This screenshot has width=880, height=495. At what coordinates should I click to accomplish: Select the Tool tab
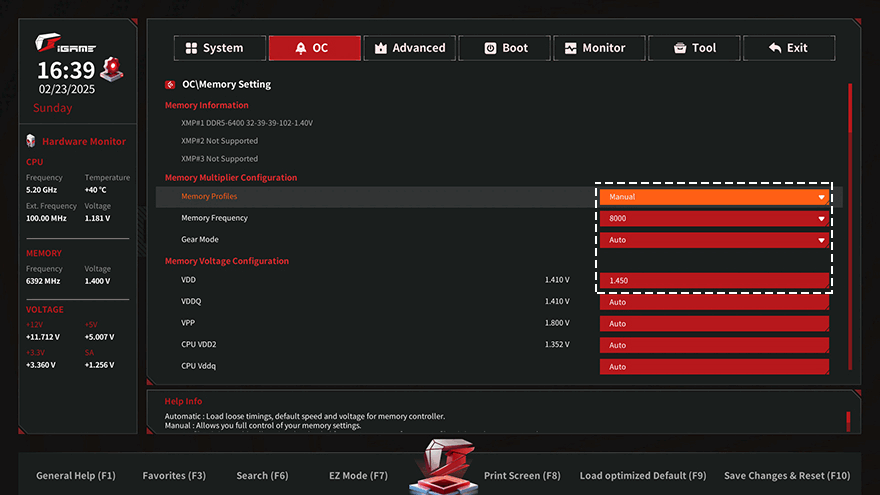click(x=694, y=48)
